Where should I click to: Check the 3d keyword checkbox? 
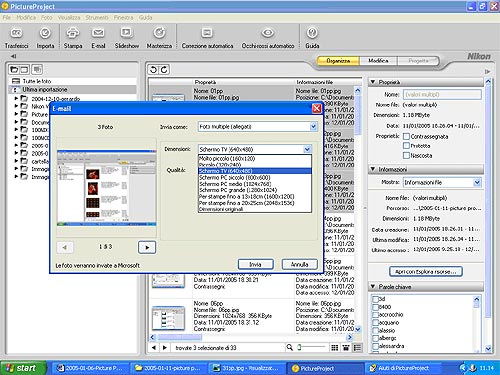(x=375, y=299)
